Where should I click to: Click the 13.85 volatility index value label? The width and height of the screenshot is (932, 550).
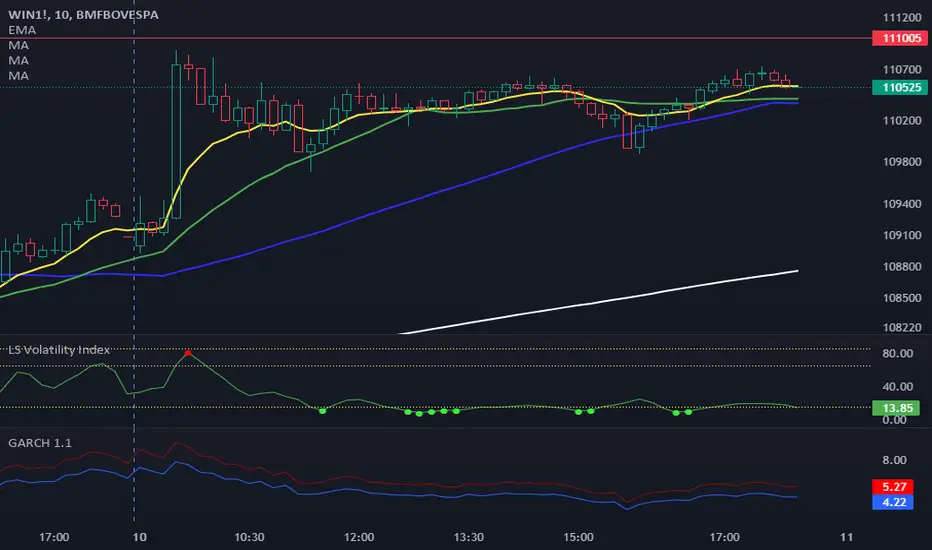click(896, 408)
